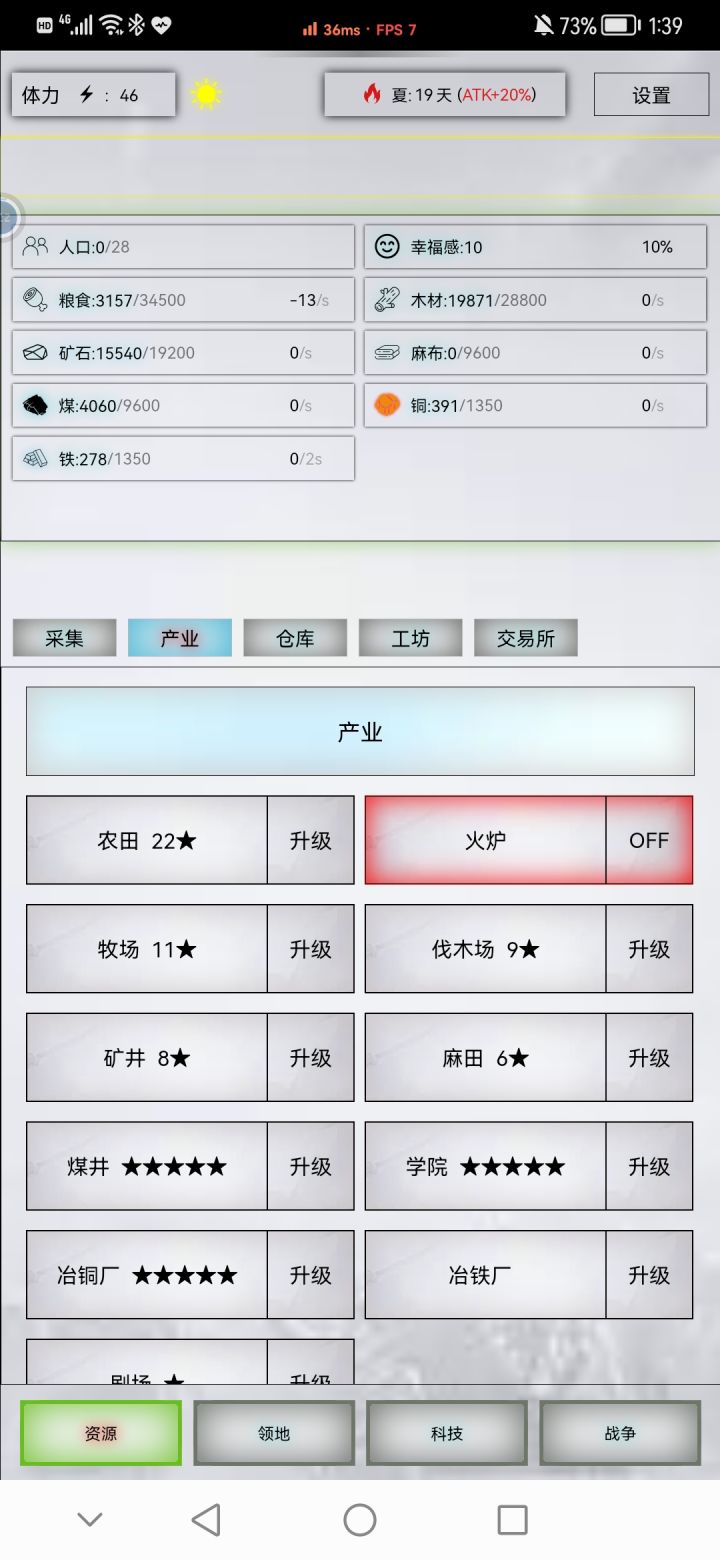Tap the yellow sun weather icon

pyautogui.click(x=205, y=95)
